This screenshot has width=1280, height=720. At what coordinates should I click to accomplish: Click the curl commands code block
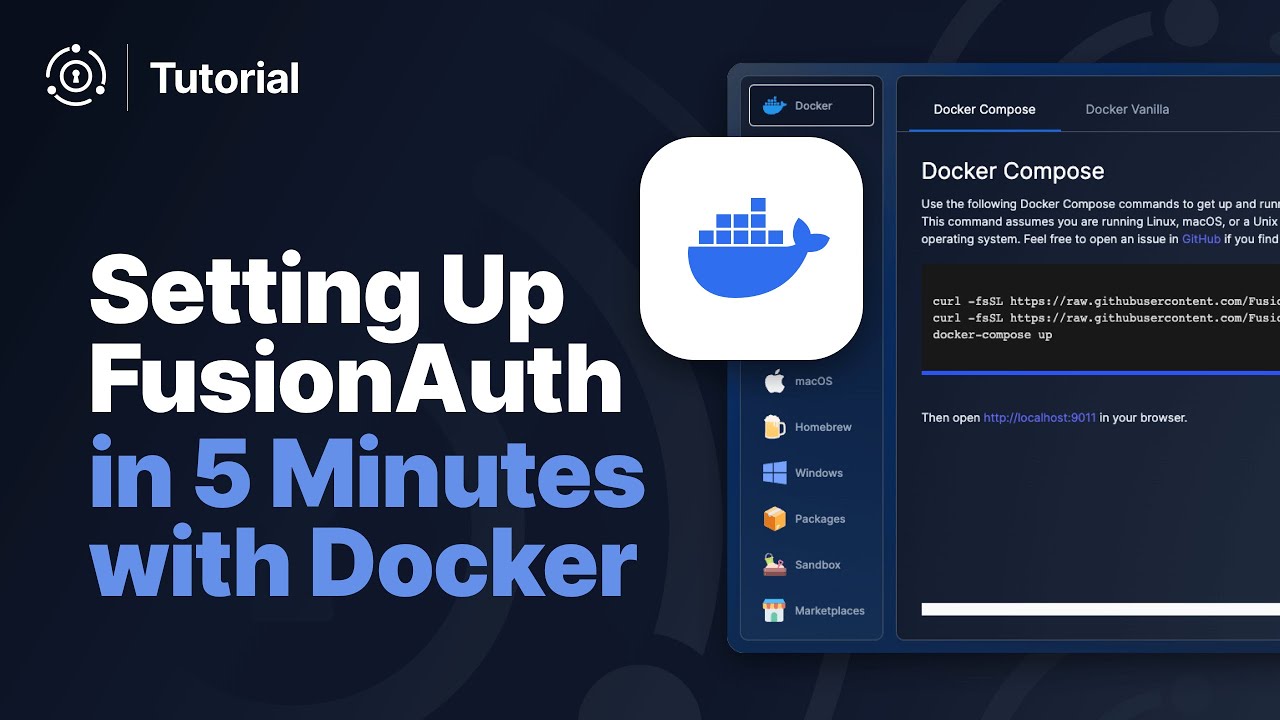coord(1100,318)
